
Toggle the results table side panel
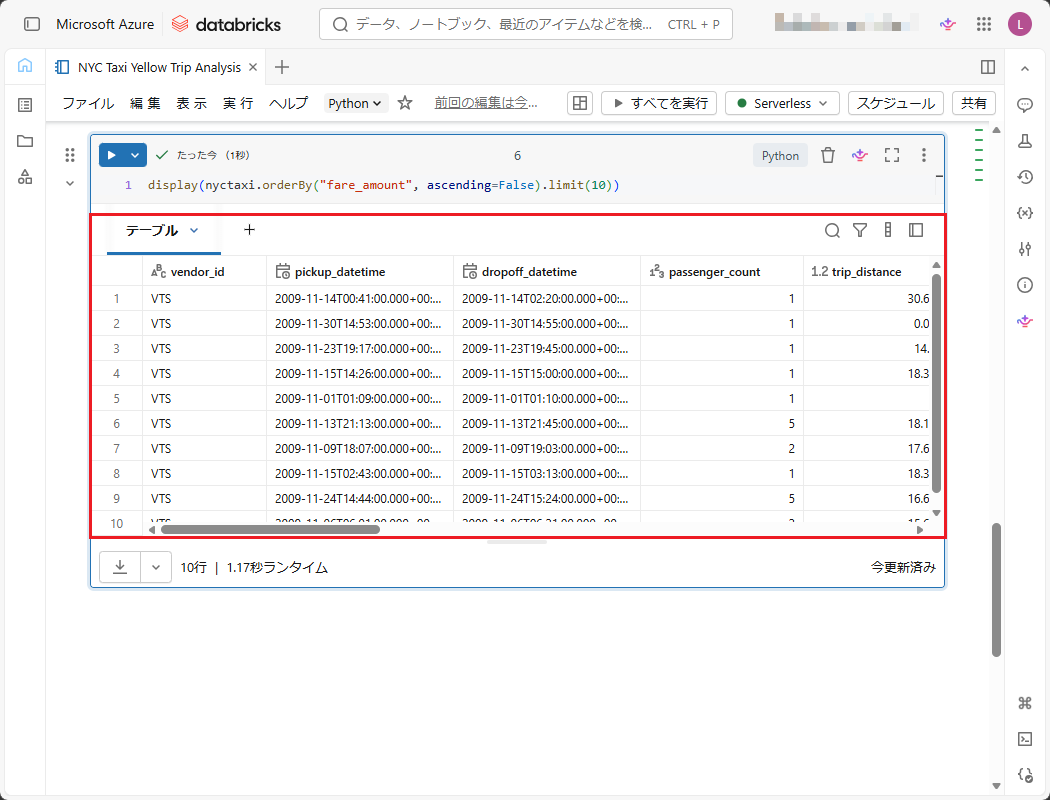tap(916, 231)
